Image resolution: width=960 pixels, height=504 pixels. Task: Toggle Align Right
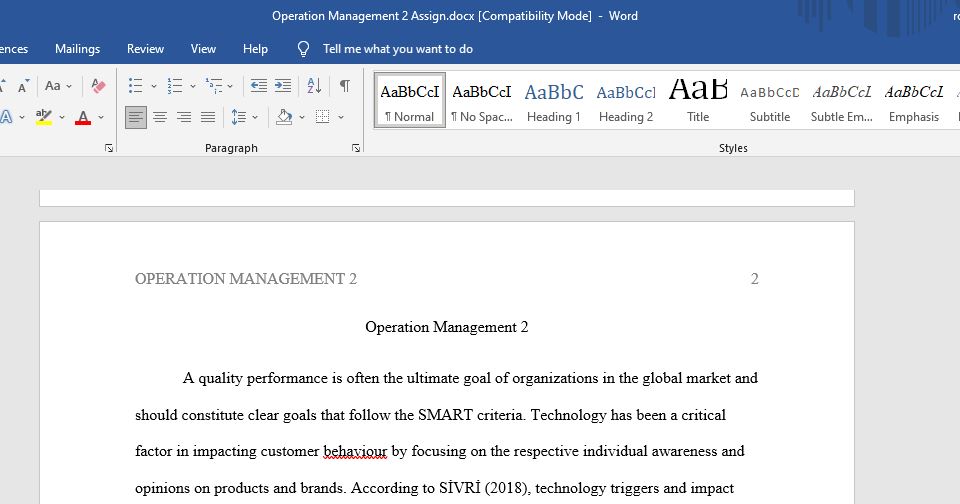(184, 117)
